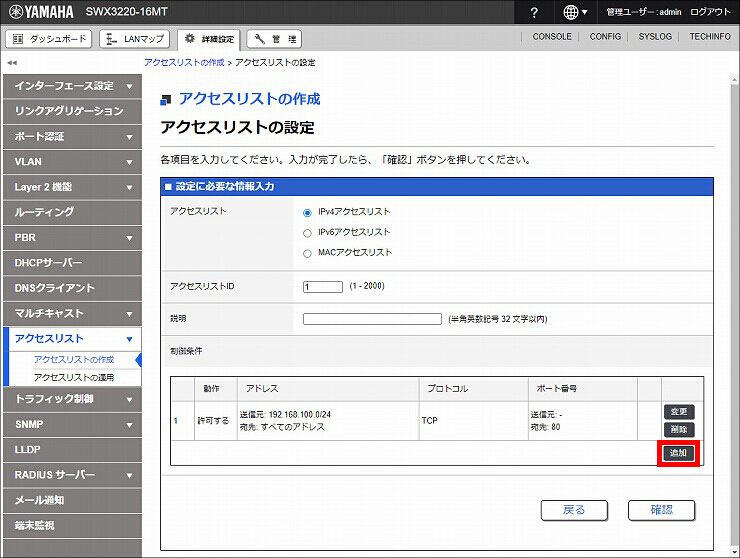Select アクセスリストの適用 submenu item
The height and width of the screenshot is (558, 740).
[74, 377]
